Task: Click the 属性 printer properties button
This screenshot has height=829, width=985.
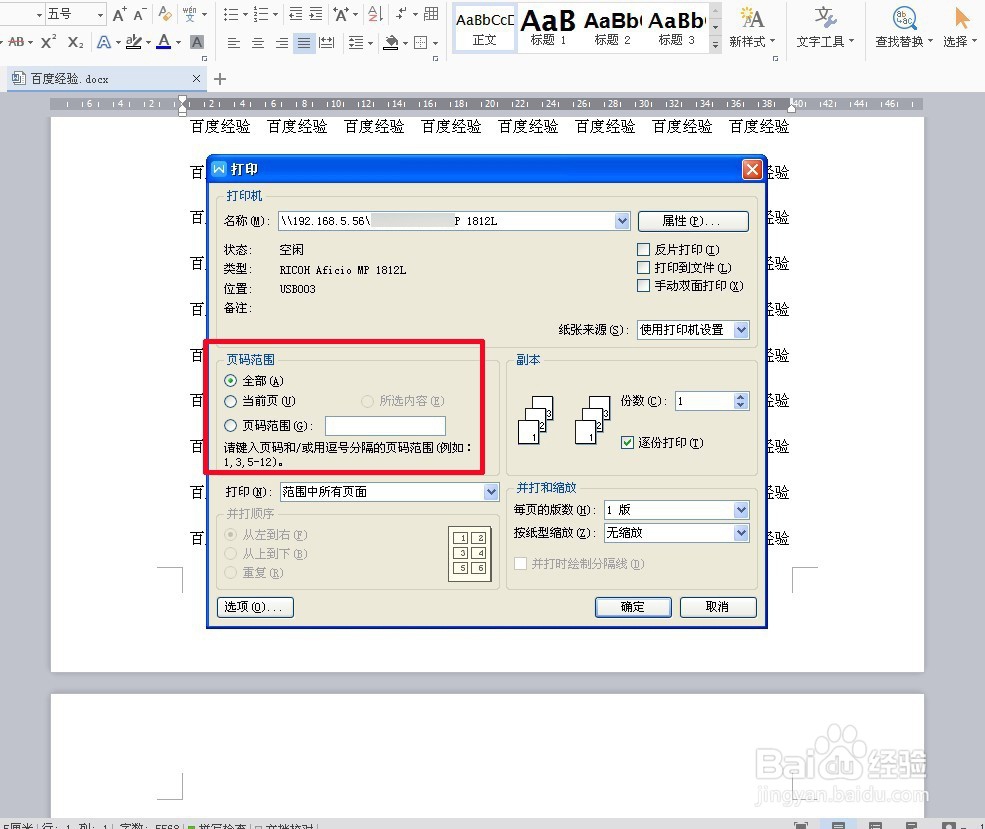Action: 693,221
